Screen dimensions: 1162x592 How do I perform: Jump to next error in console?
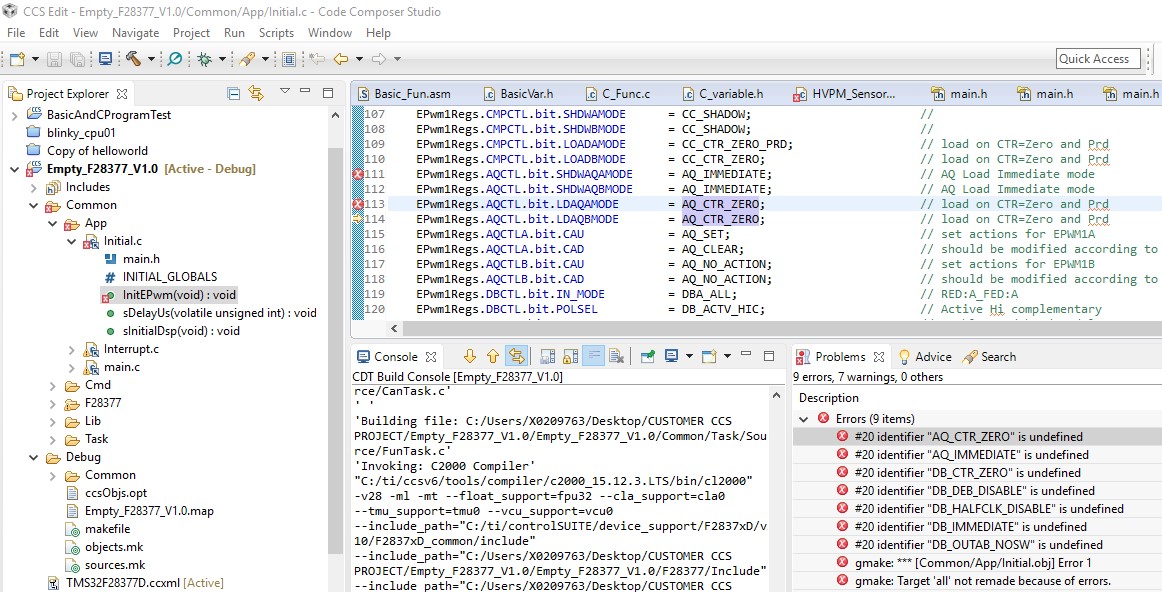coord(470,356)
